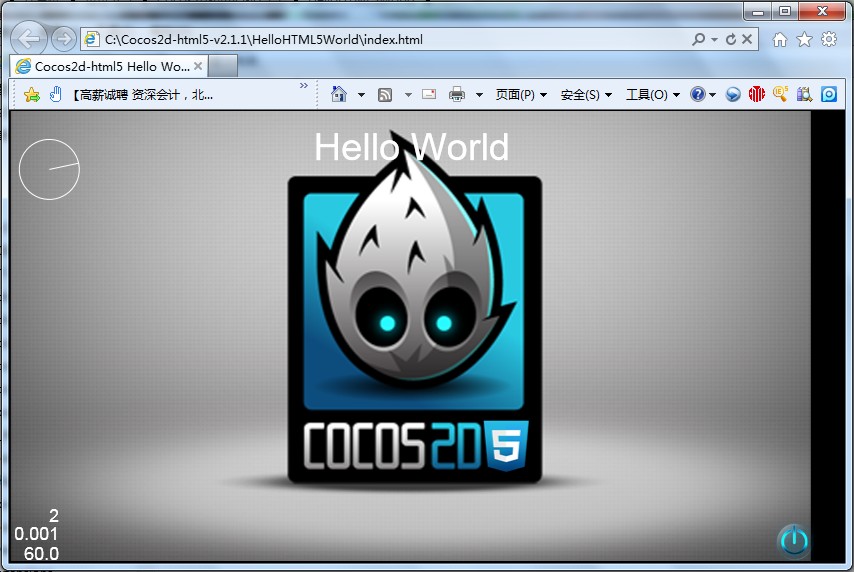Expand the favorites bar overflow chevron
Screen dimensions: 854x572
(x=304, y=86)
